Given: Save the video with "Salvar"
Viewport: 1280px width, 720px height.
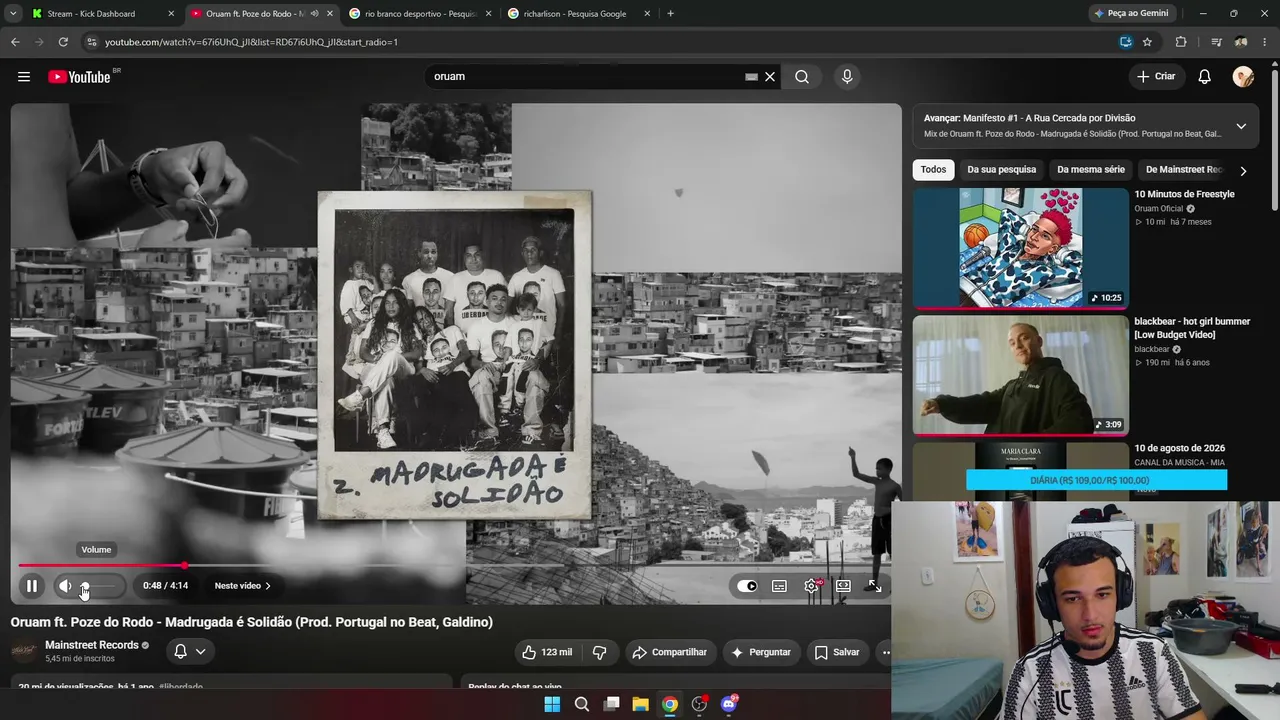Looking at the screenshot, I should pos(837,652).
